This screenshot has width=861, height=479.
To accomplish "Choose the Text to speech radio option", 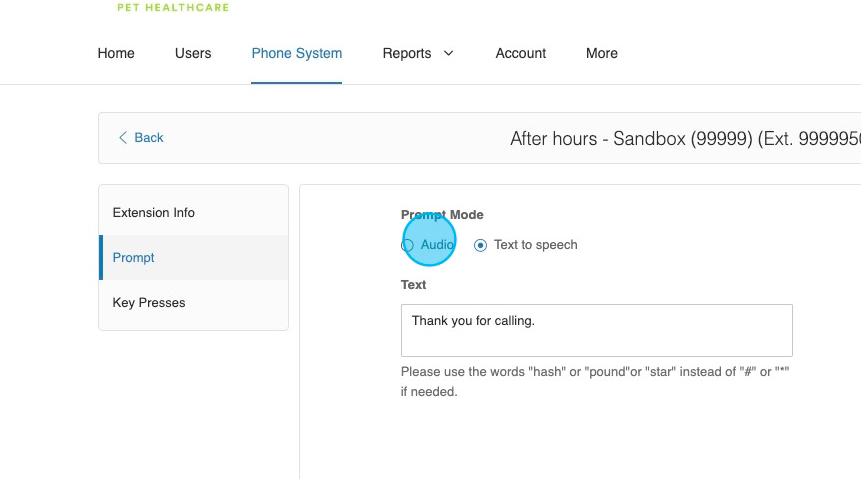I will tap(481, 245).
